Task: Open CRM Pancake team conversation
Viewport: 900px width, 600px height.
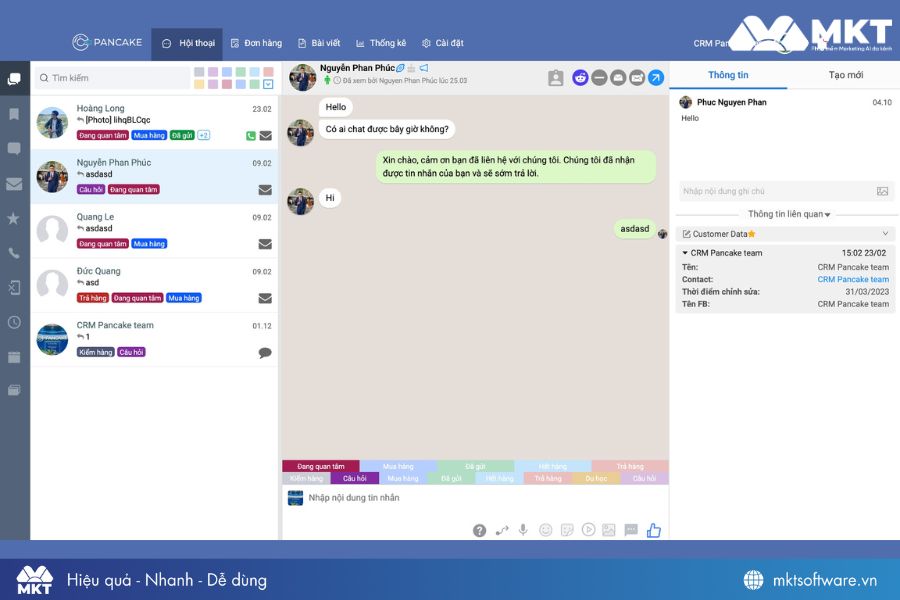Action: 154,339
